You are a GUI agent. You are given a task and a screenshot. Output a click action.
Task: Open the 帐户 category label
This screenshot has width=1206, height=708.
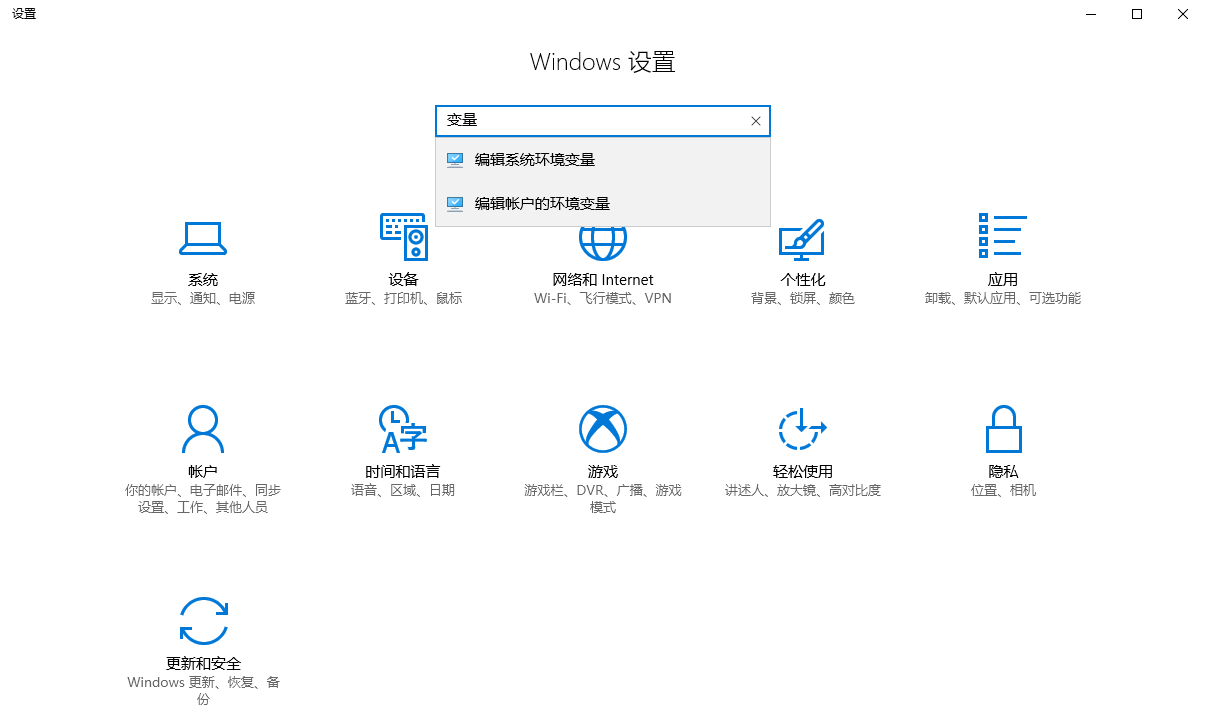(203, 472)
